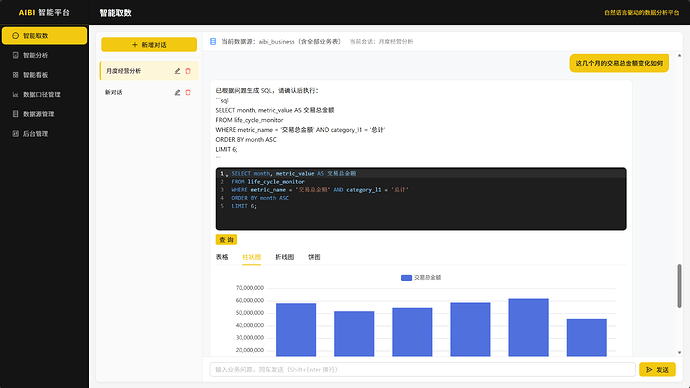The image size is (690, 388).
Task: Click the 查询 button
Action: coord(226,240)
